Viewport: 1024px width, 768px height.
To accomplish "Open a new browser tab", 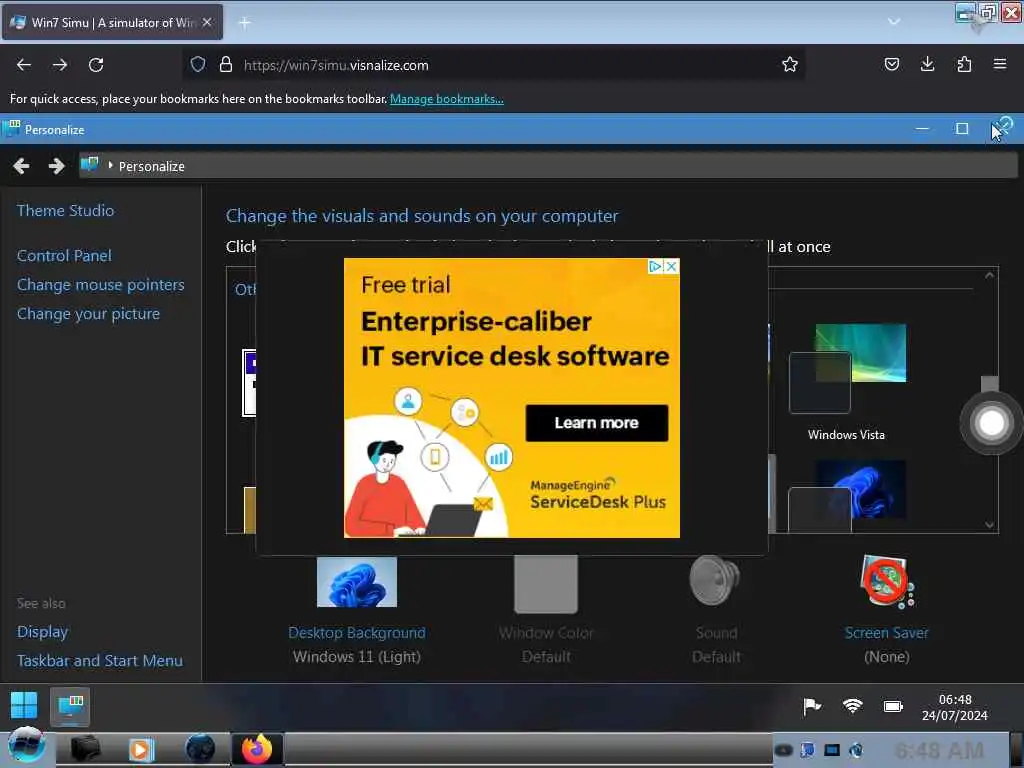I will pos(244,23).
